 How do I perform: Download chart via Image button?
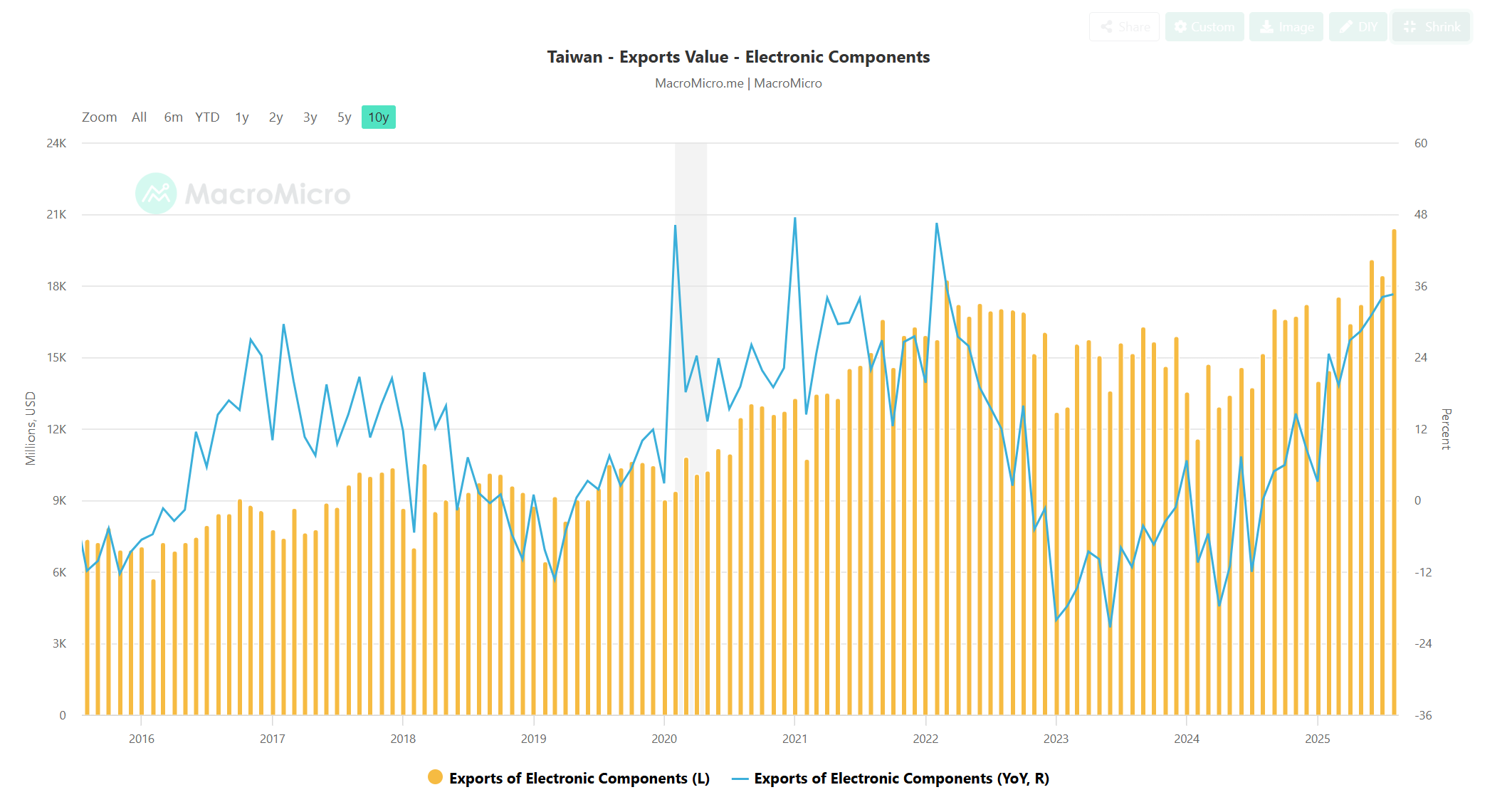1286,27
